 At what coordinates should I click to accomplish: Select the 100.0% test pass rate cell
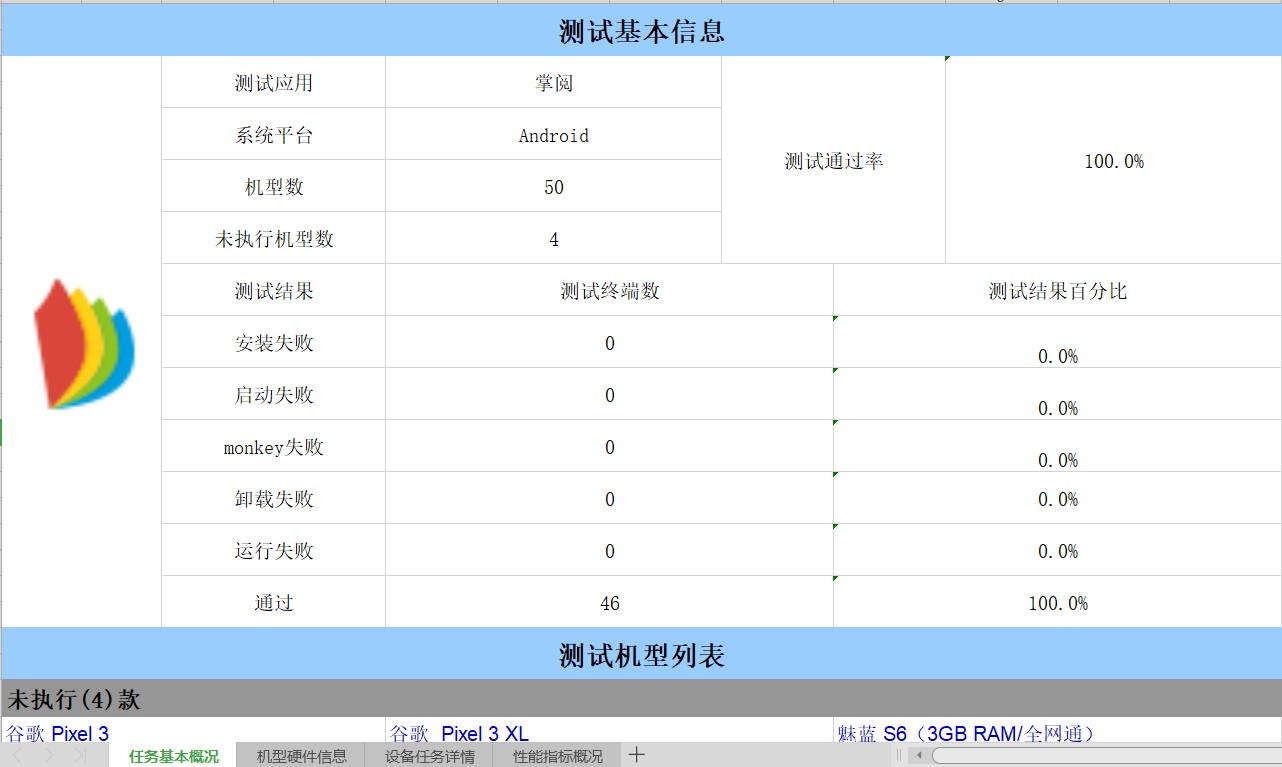(1113, 160)
